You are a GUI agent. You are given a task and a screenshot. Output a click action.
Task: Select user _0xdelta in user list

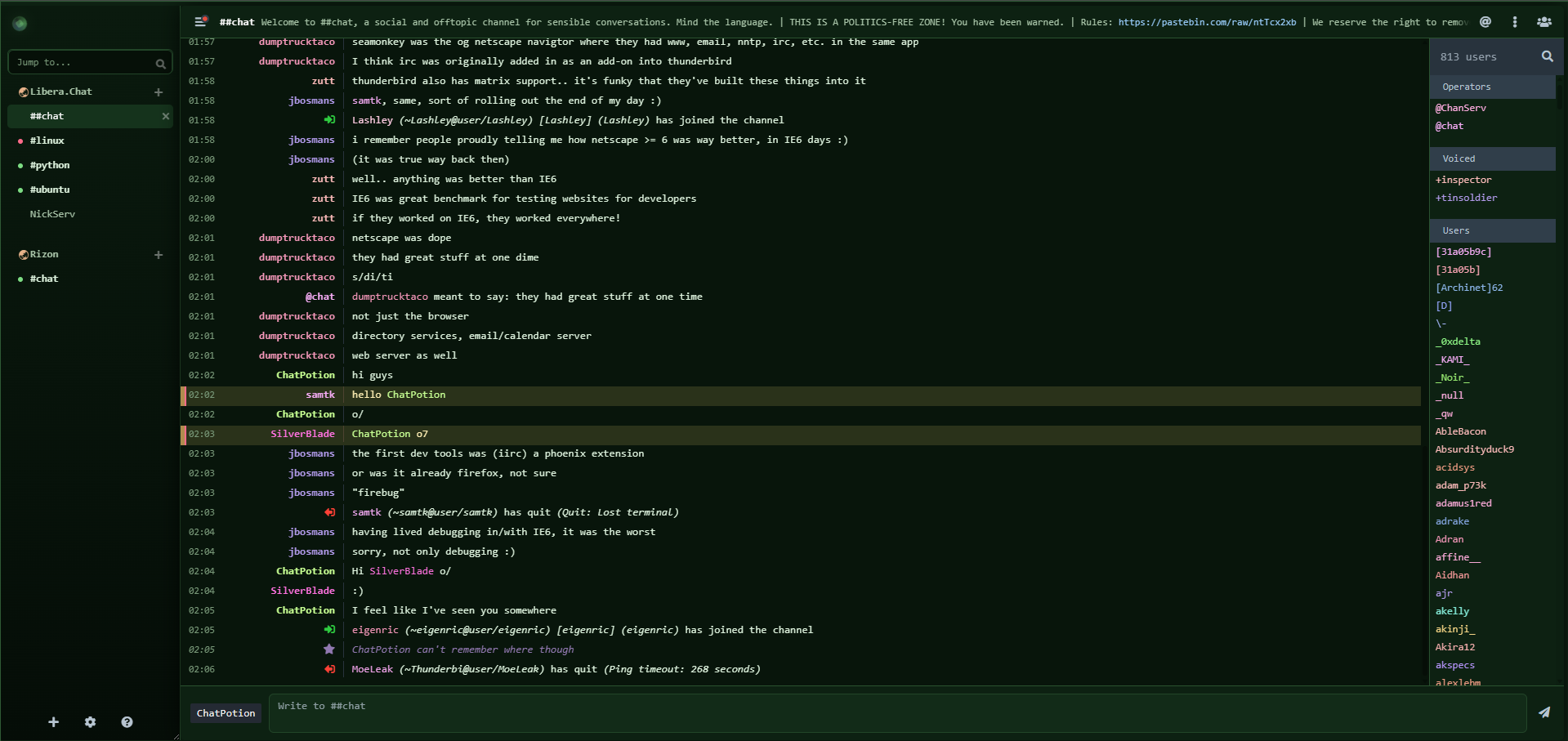click(x=1458, y=341)
